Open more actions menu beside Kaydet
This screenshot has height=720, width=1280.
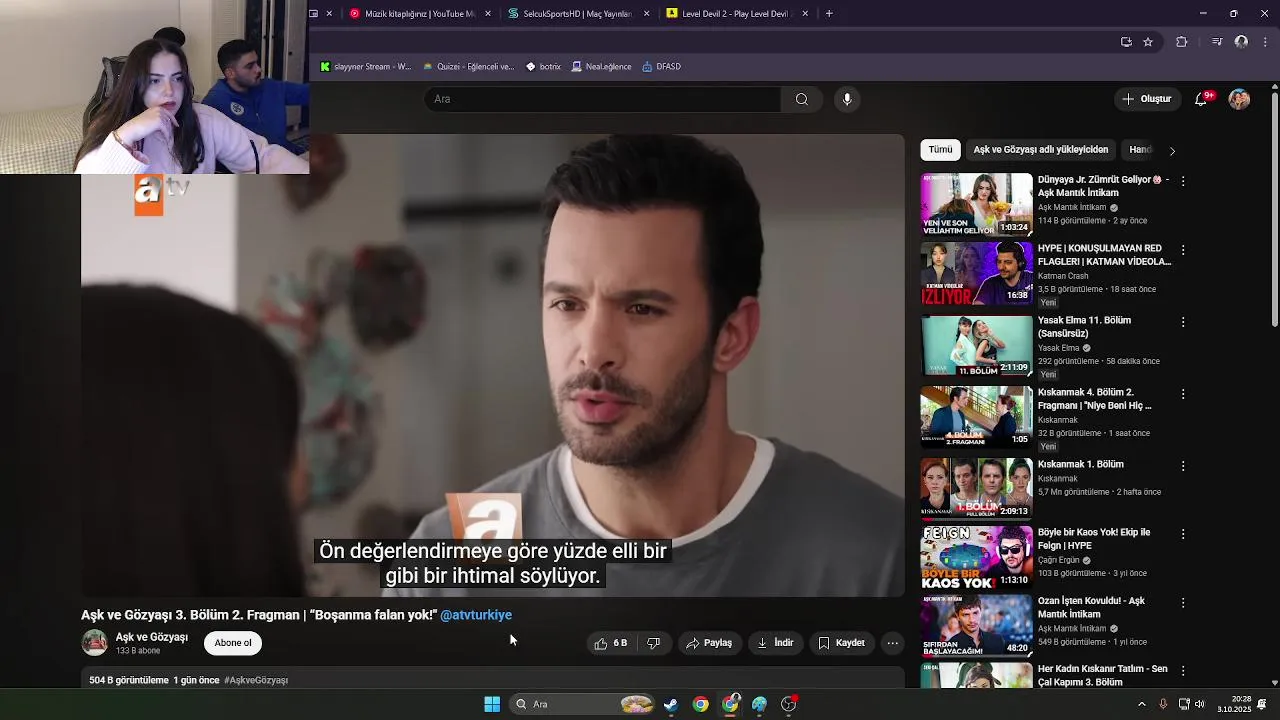893,643
